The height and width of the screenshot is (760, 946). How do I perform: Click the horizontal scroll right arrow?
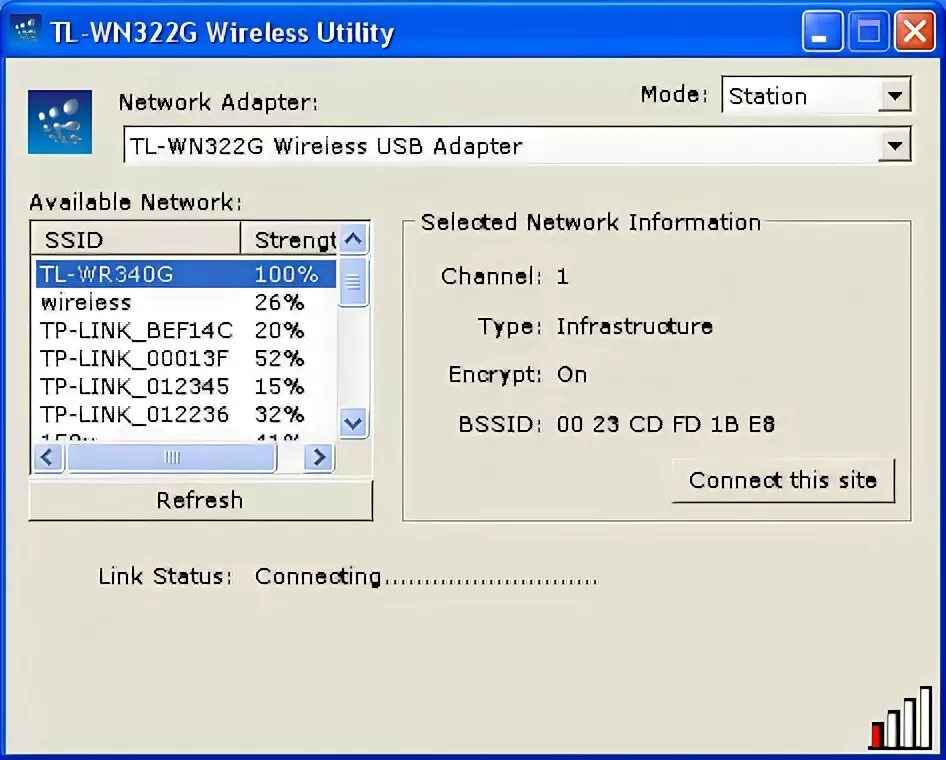coord(319,457)
